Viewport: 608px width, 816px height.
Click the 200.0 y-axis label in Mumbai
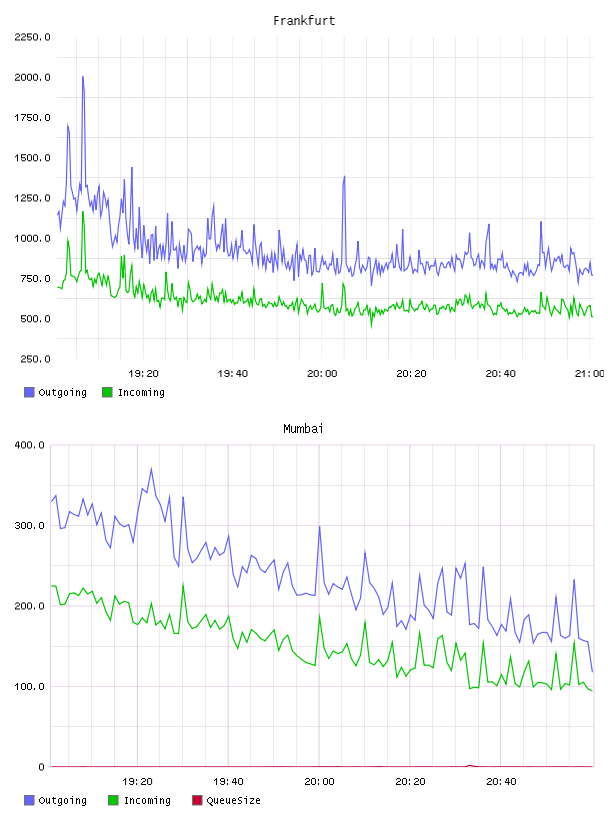click(x=30, y=606)
